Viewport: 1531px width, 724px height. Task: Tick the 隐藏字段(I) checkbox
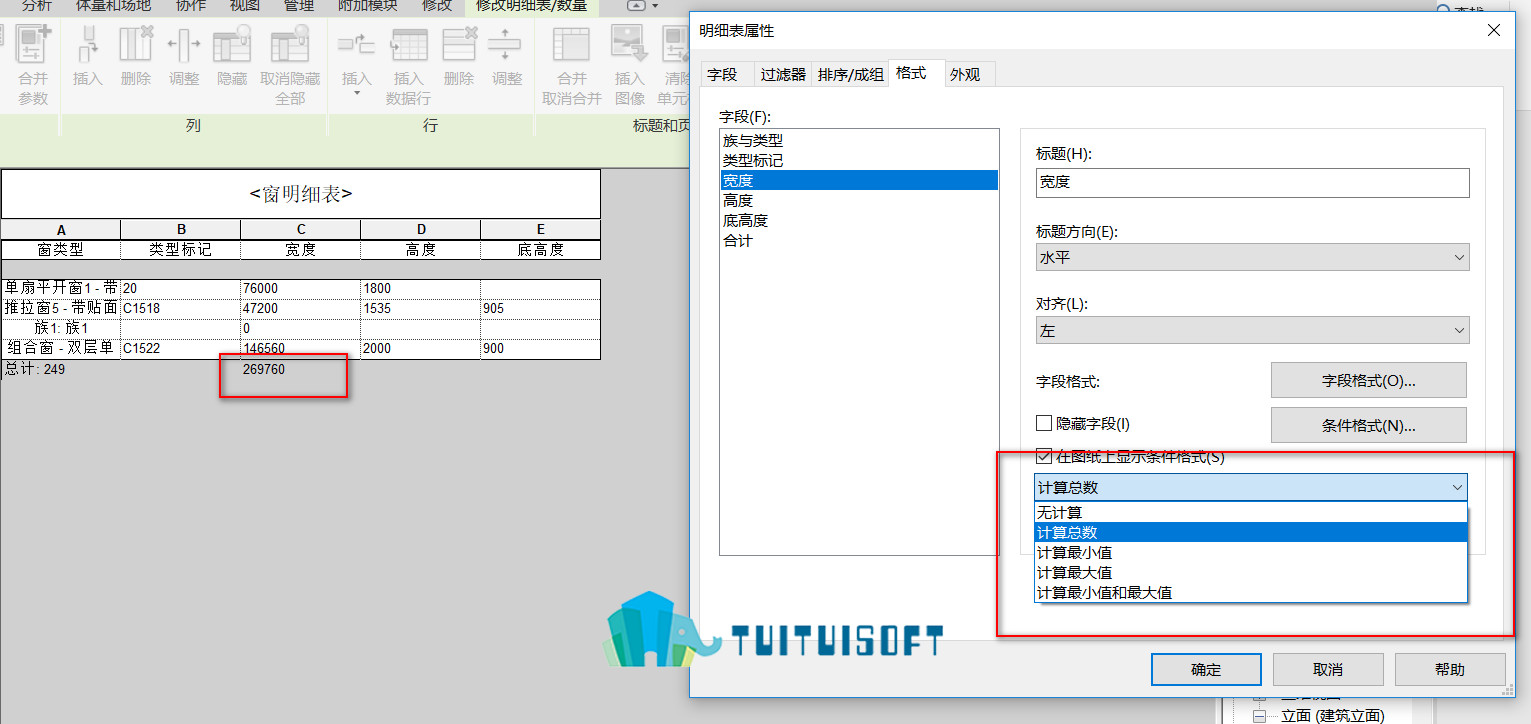pyautogui.click(x=1044, y=424)
